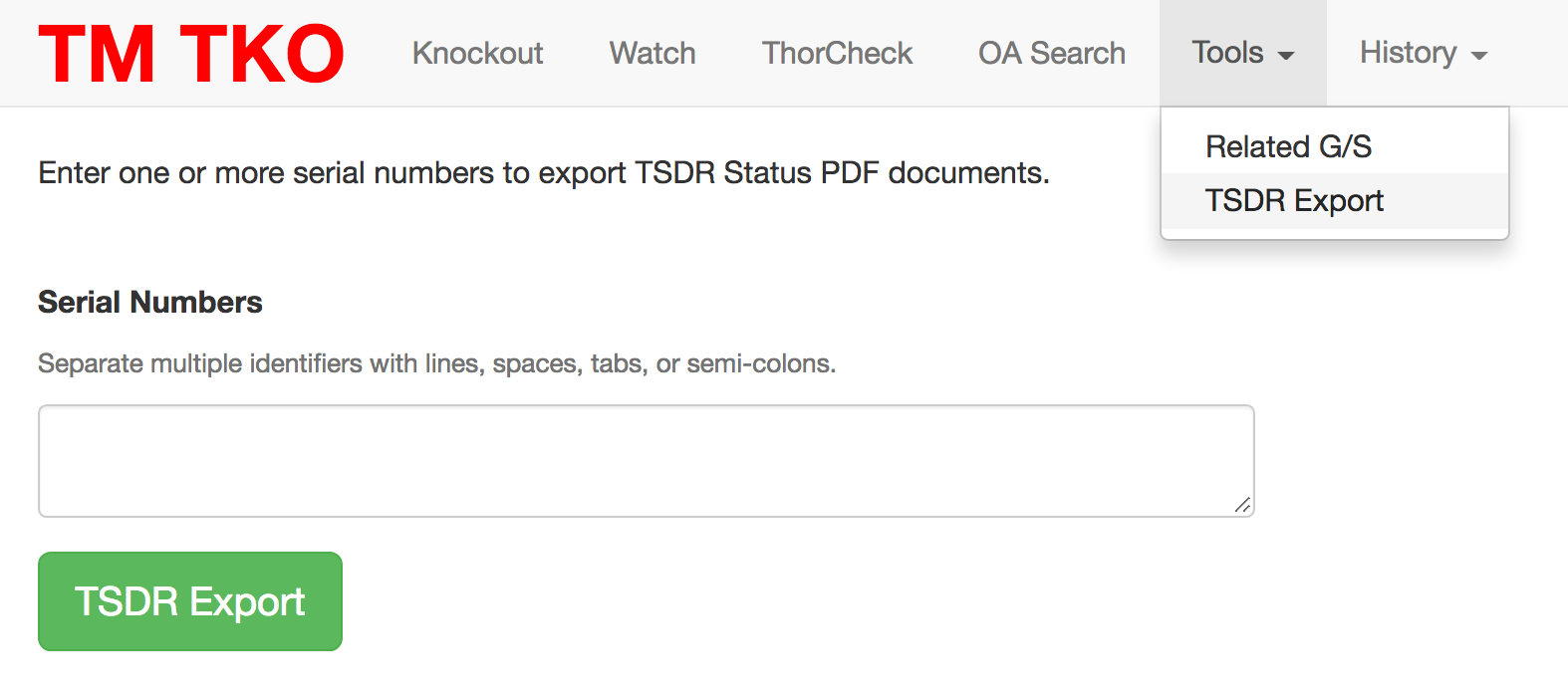Highlight the Tools menu item

click(x=1227, y=53)
